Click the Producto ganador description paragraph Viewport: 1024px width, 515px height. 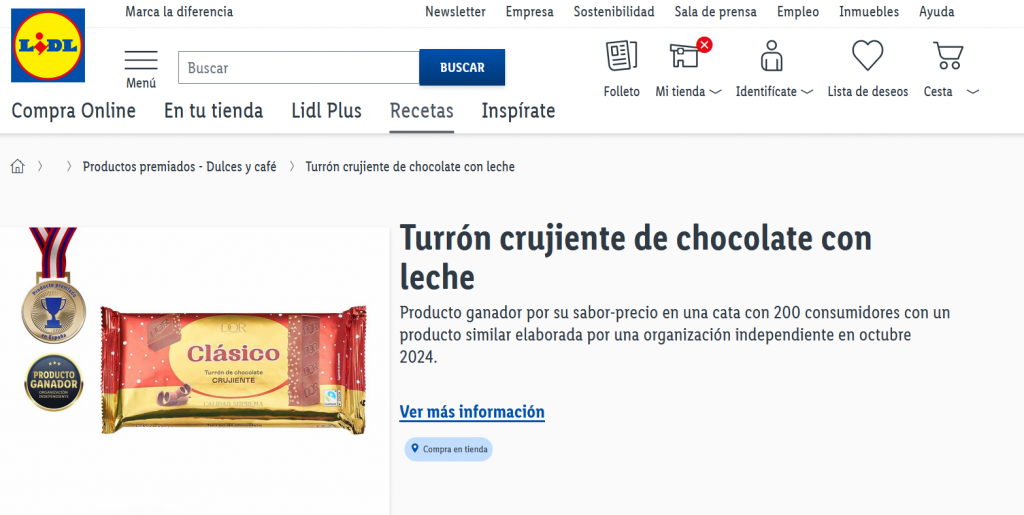click(675, 335)
